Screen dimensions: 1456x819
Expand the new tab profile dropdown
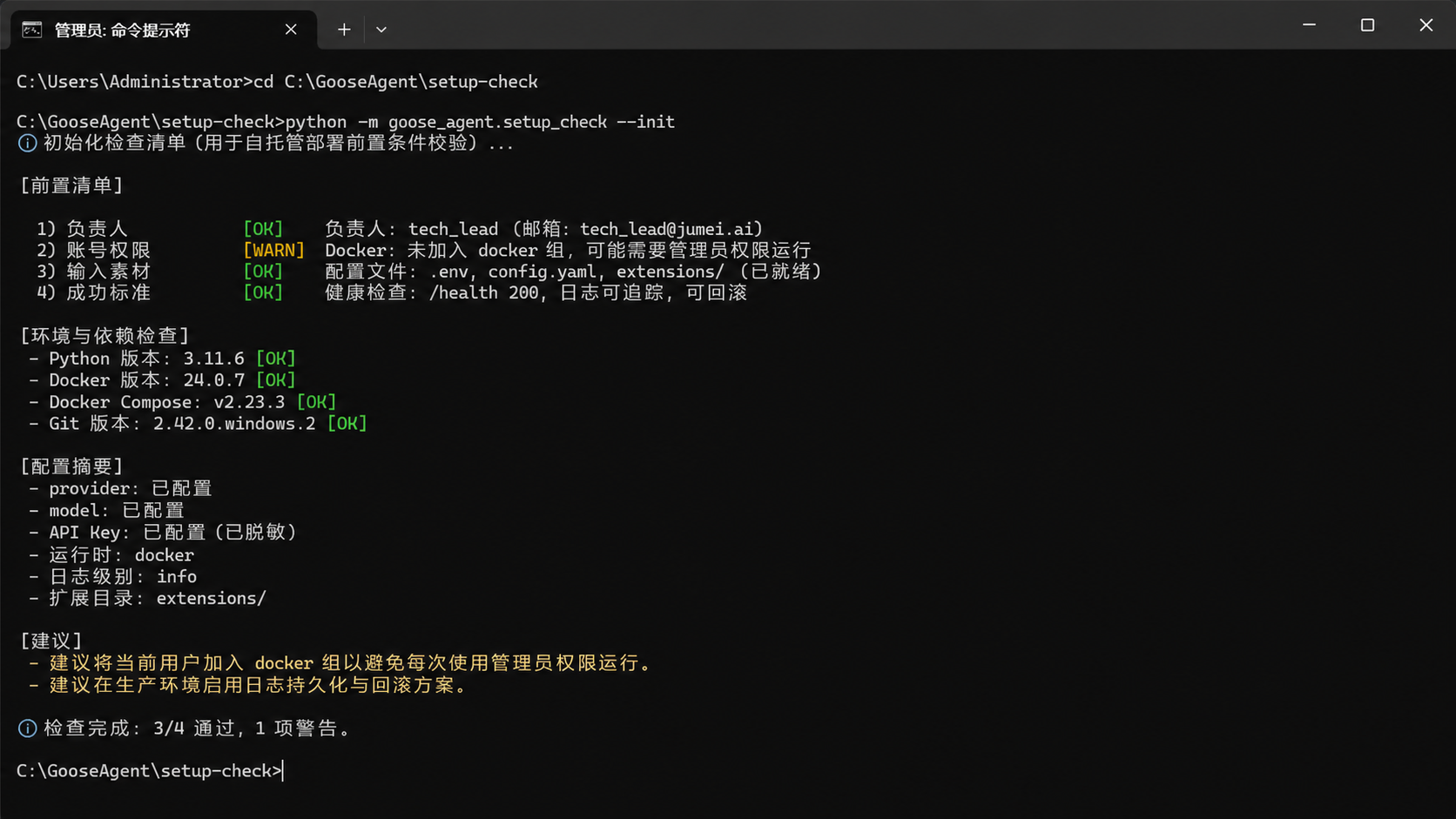[381, 30]
